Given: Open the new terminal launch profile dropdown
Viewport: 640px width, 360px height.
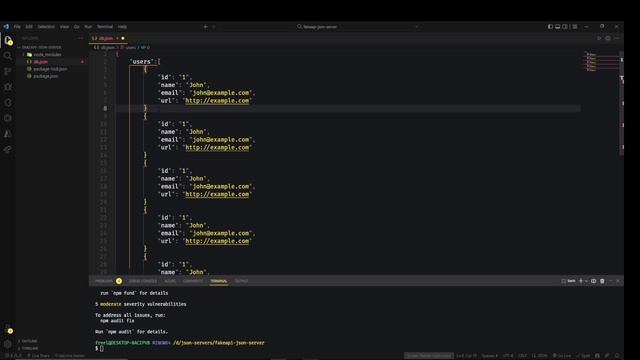Looking at the screenshot, I should pos(586,281).
